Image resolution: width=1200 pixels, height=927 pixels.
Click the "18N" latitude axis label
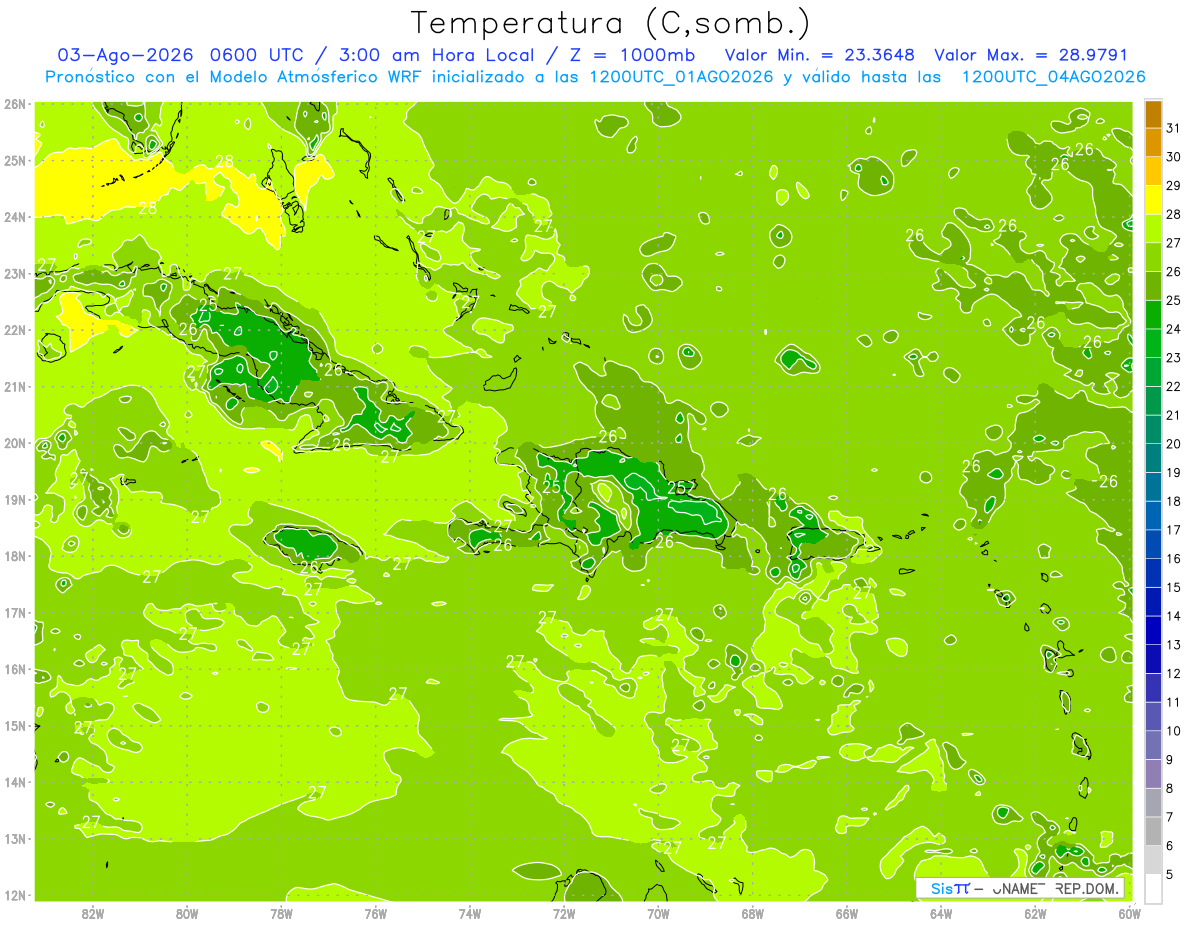pos(15,556)
